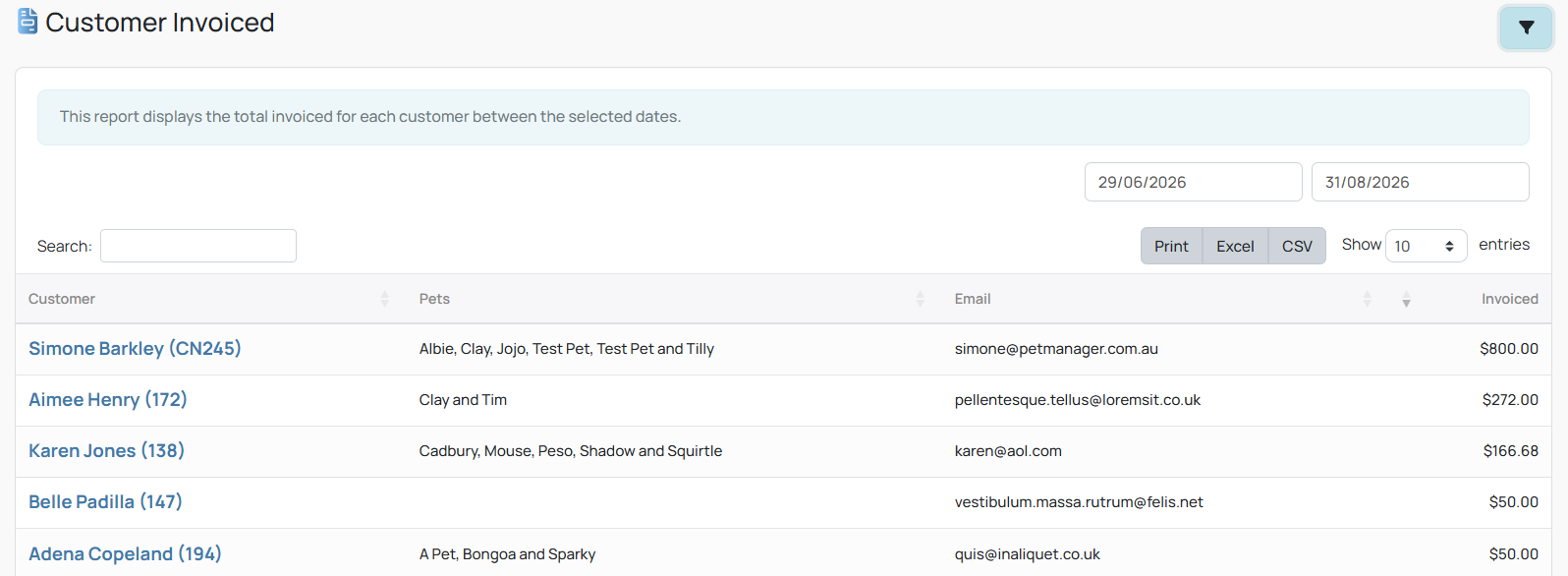The image size is (1568, 576).
Task: Open Belle Padilla (147) customer
Action: (105, 502)
